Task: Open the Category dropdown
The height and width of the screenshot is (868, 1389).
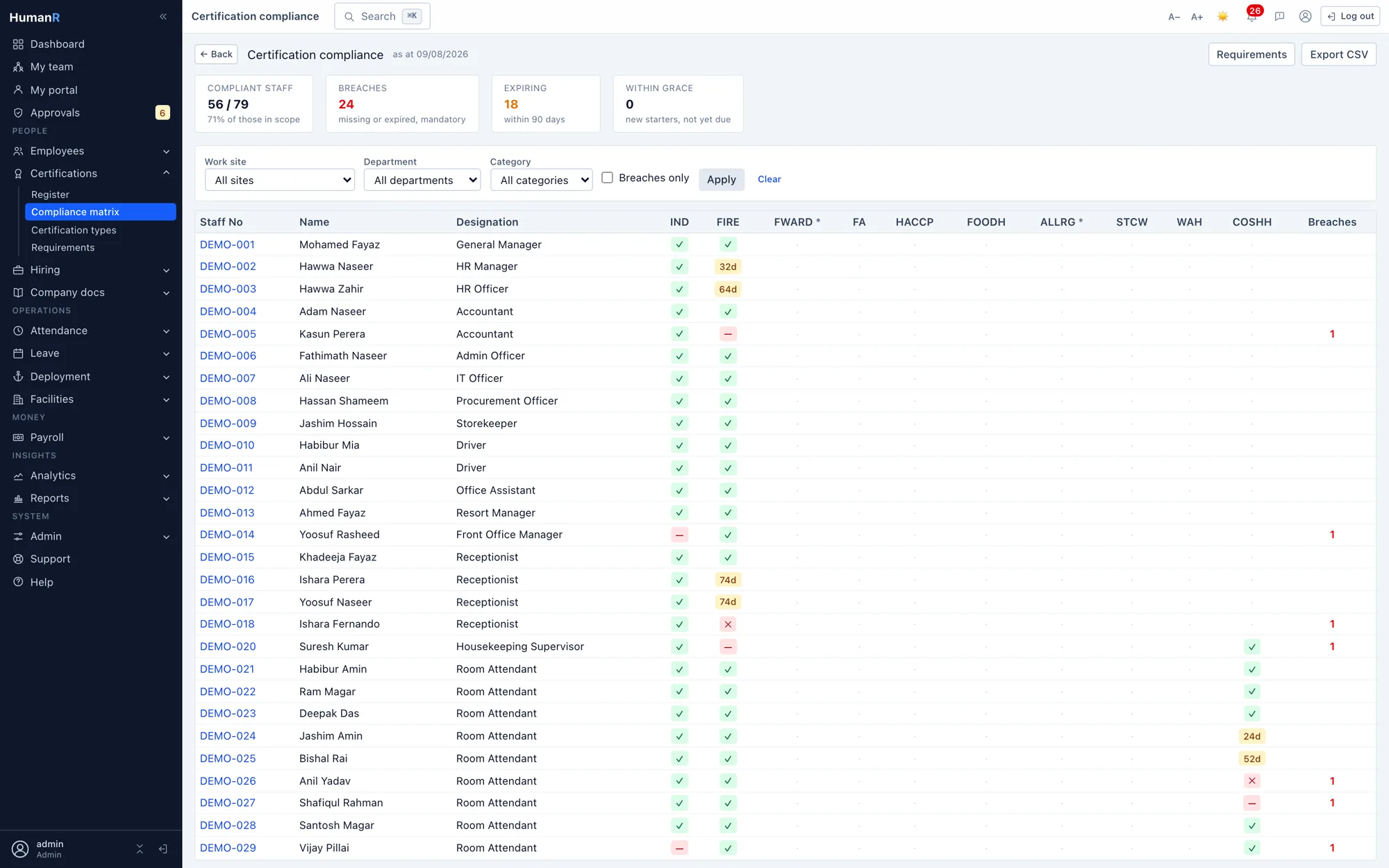Action: 542,180
